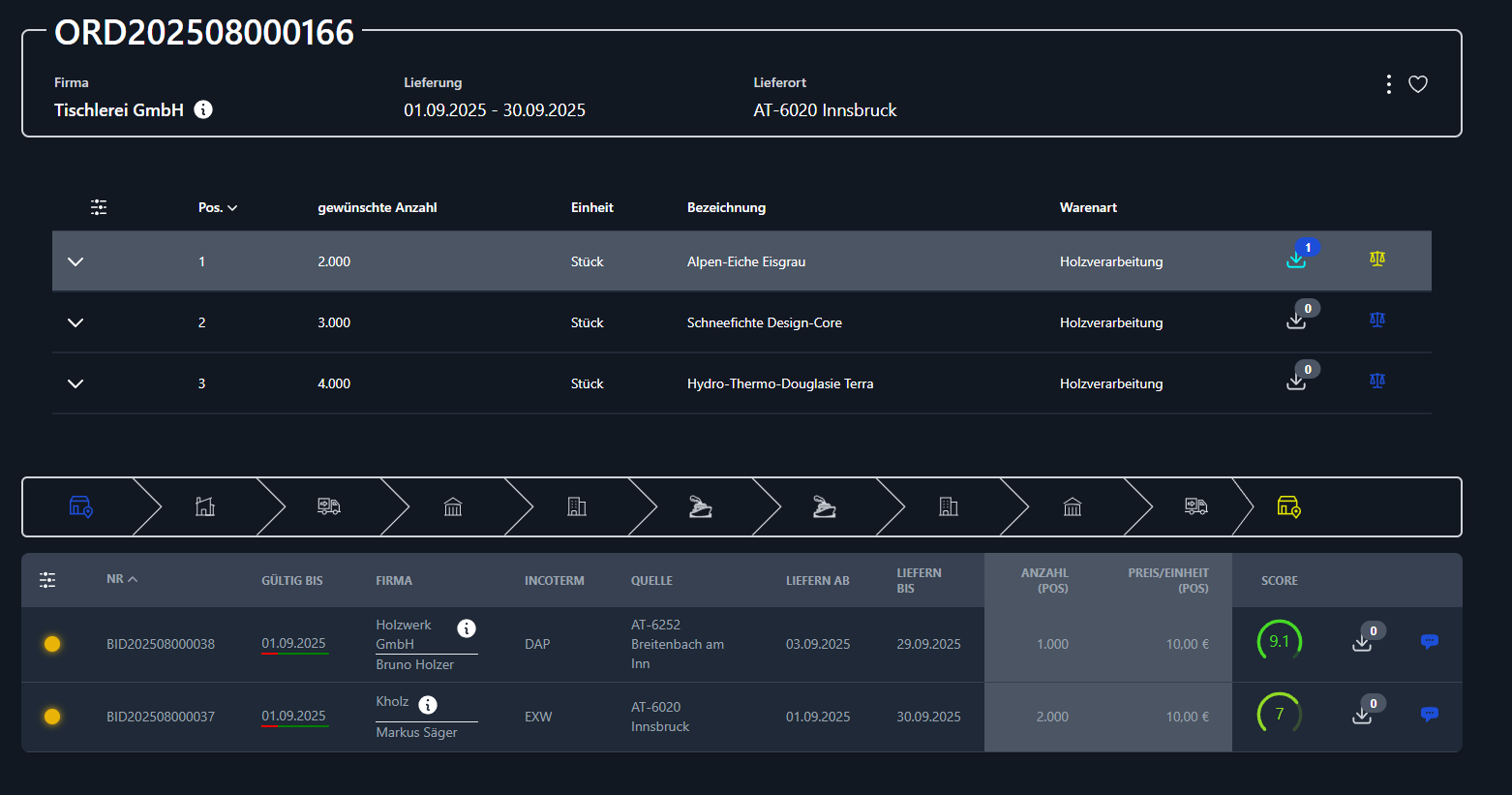Toggle yellow status dot for BID202508000038
Viewport: 1512px width, 795px height.
[52, 644]
